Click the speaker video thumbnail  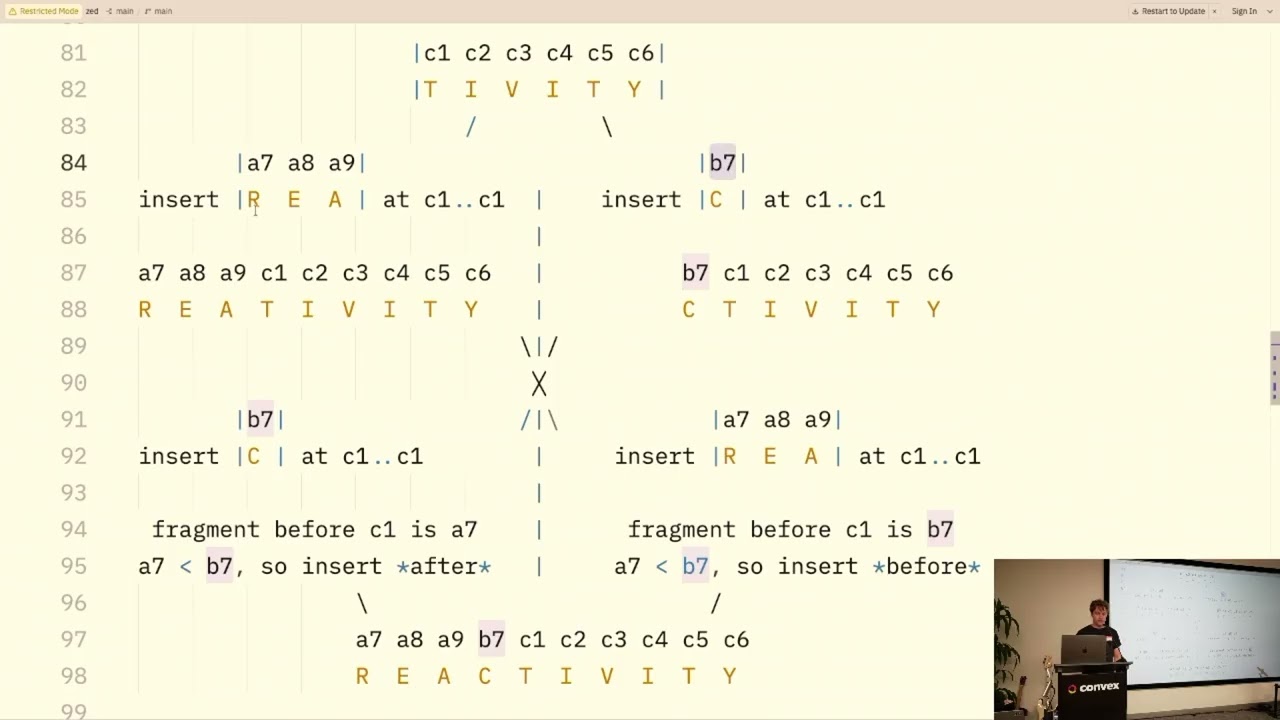coord(1137,639)
